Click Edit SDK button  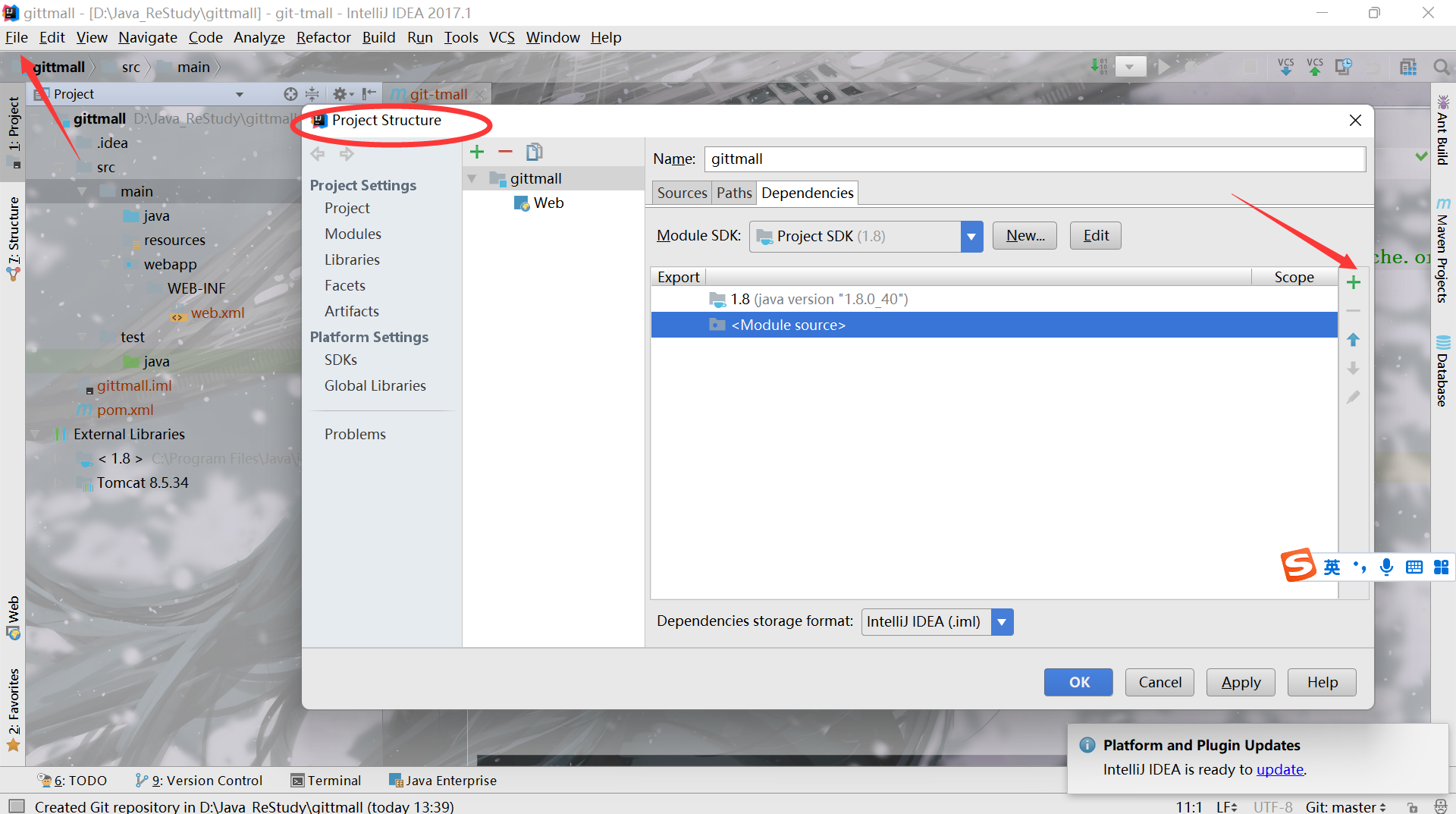[1096, 236]
